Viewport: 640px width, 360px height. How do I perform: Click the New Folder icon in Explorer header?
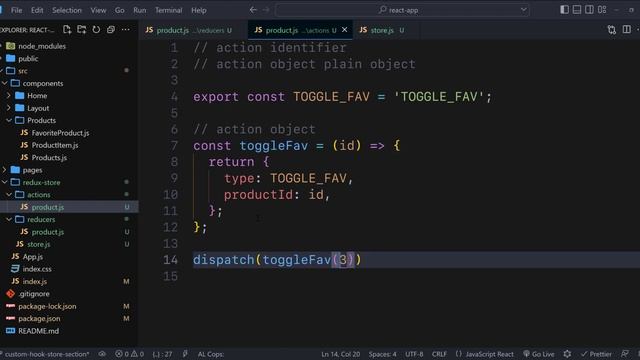[82, 29]
